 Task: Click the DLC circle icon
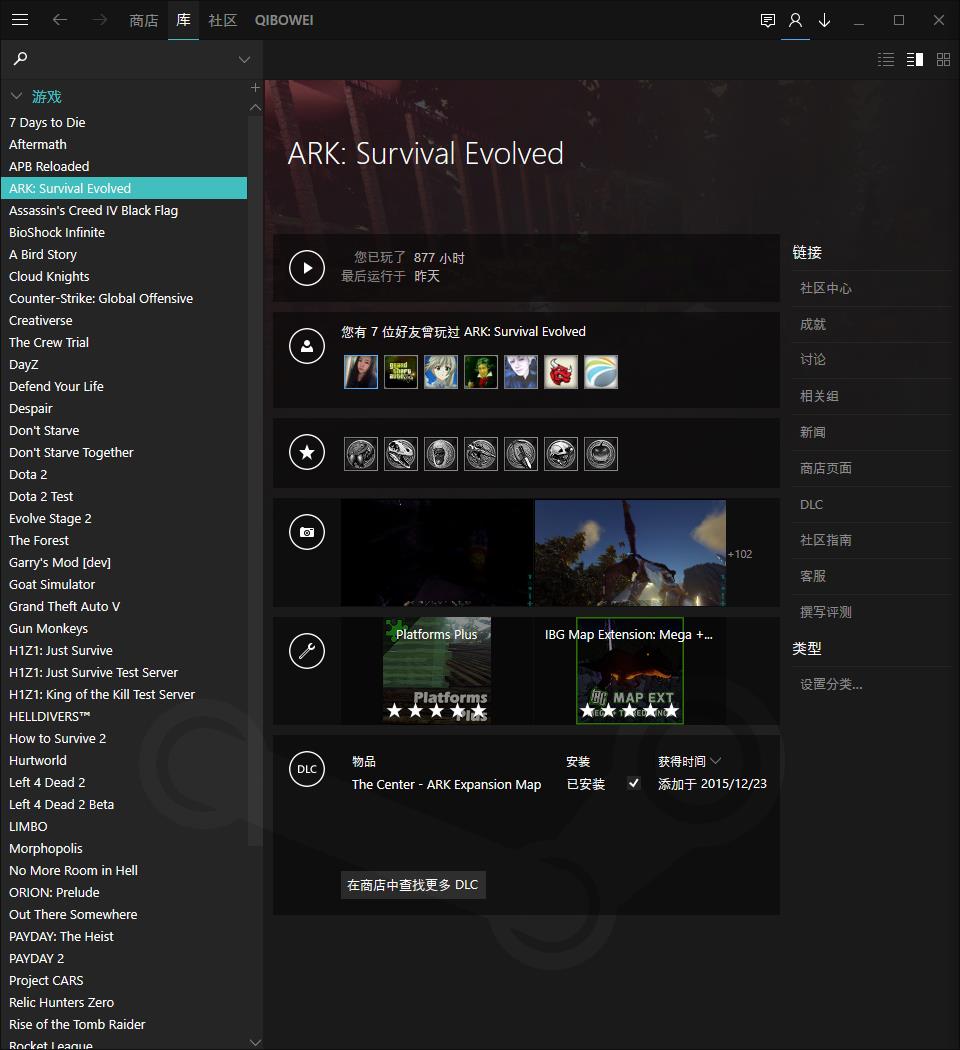click(307, 769)
